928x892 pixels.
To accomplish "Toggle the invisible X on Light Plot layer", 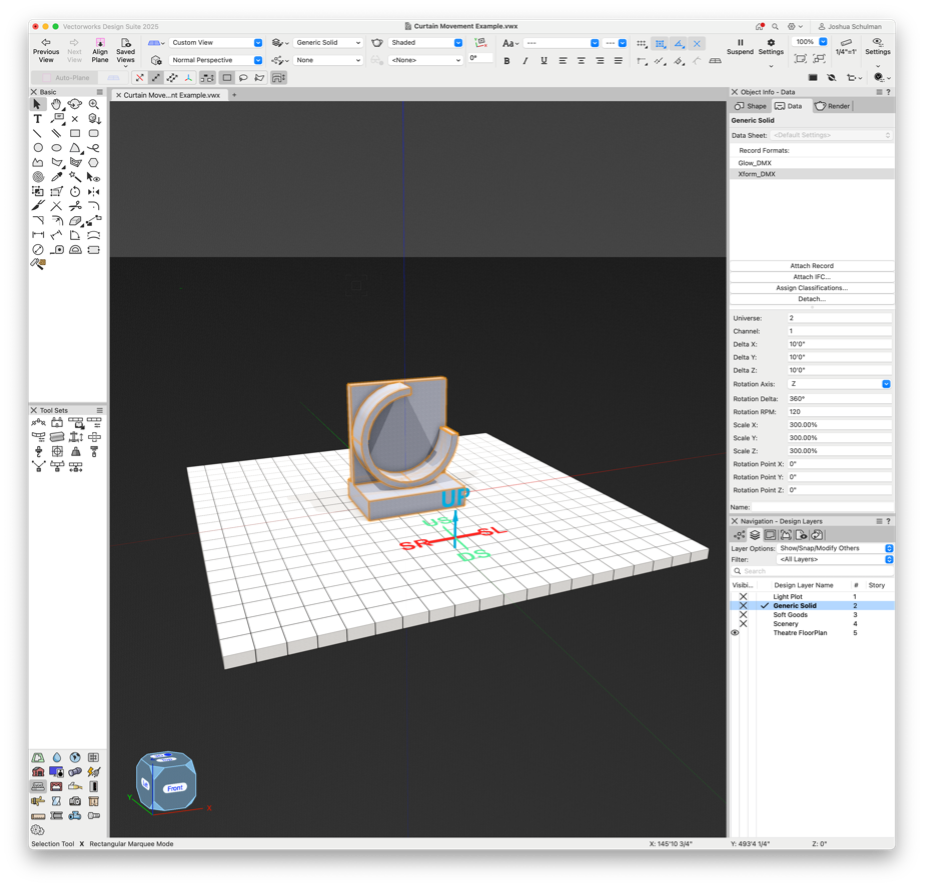I will coord(743,597).
